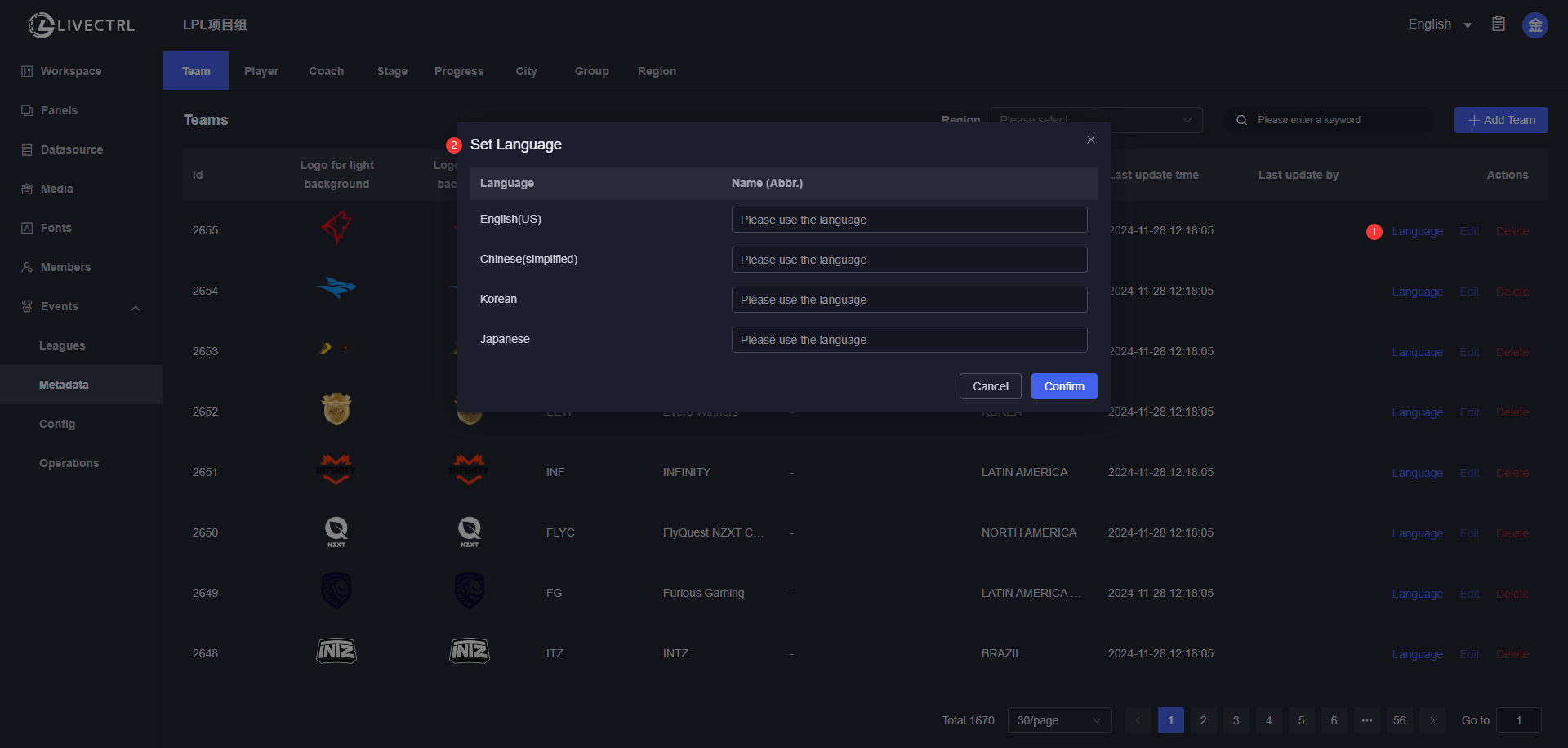Go to page 3 in pagination
Screen dimensions: 1568x748
pos(1236,720)
